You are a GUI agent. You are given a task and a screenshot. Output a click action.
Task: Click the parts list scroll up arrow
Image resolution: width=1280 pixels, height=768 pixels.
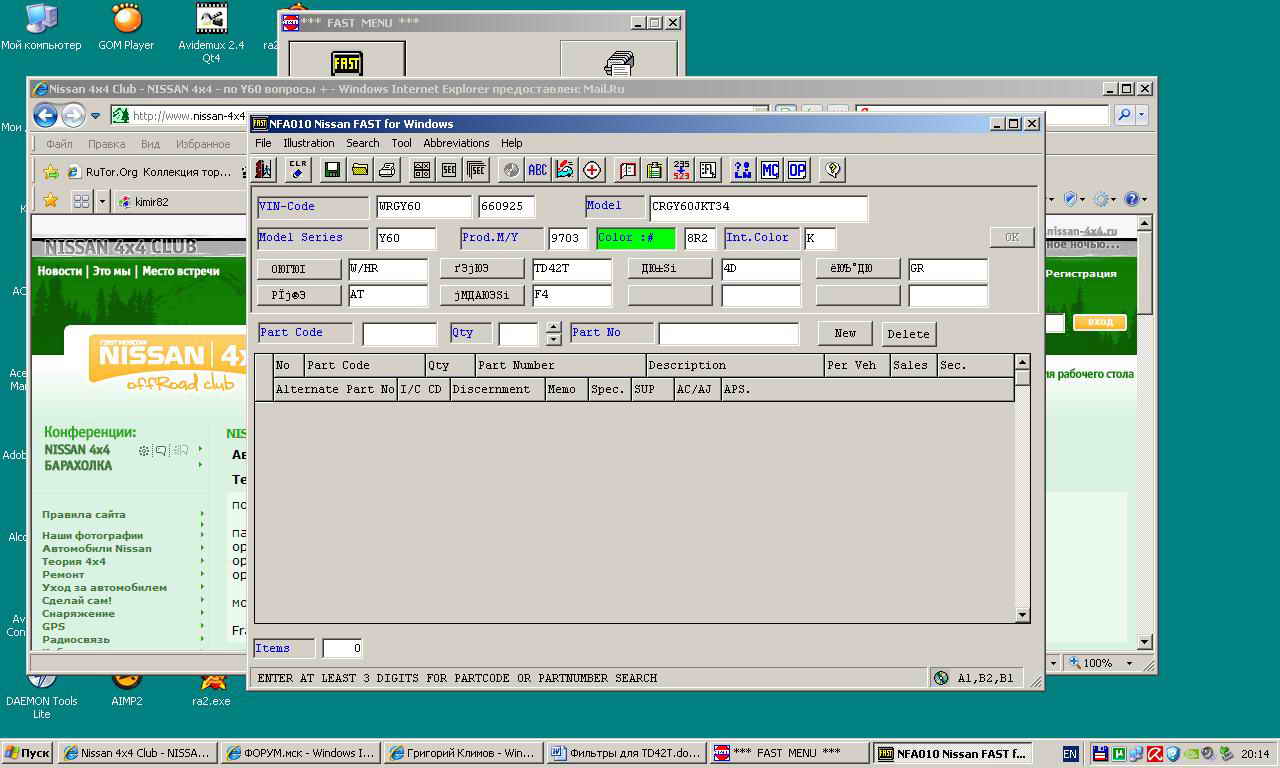pyautogui.click(x=1022, y=362)
